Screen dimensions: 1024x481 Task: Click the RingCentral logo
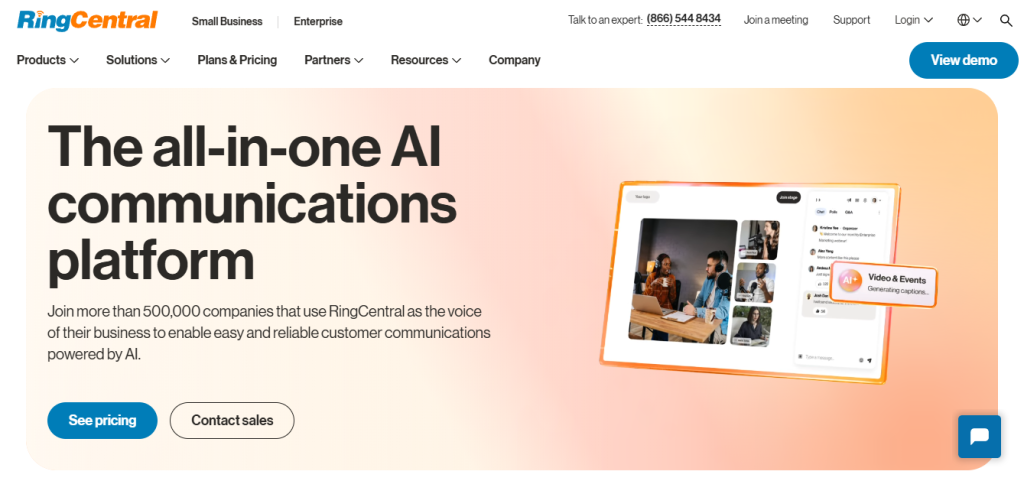pos(87,20)
